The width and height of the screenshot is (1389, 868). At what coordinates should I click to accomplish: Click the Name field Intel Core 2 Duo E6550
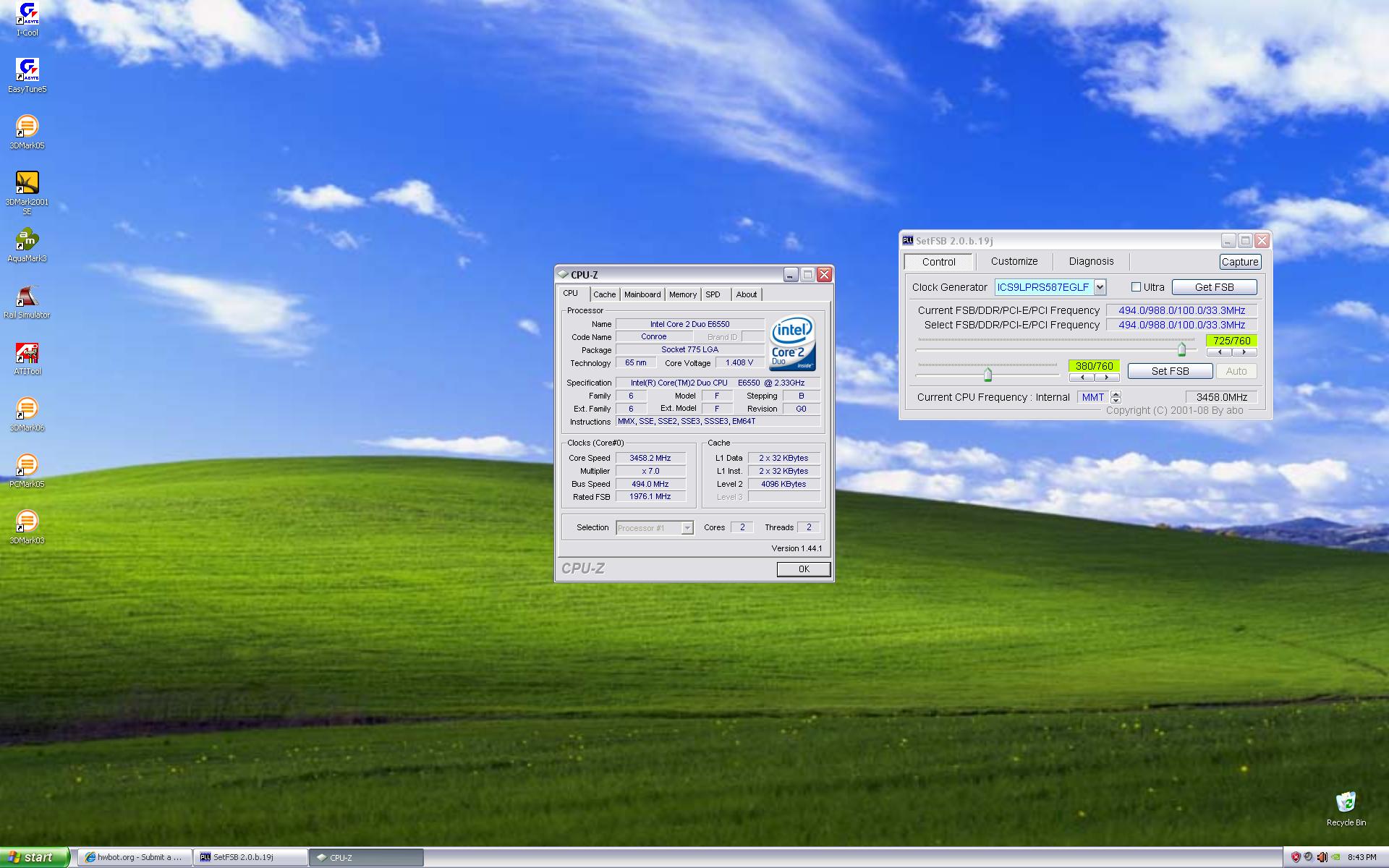[689, 324]
